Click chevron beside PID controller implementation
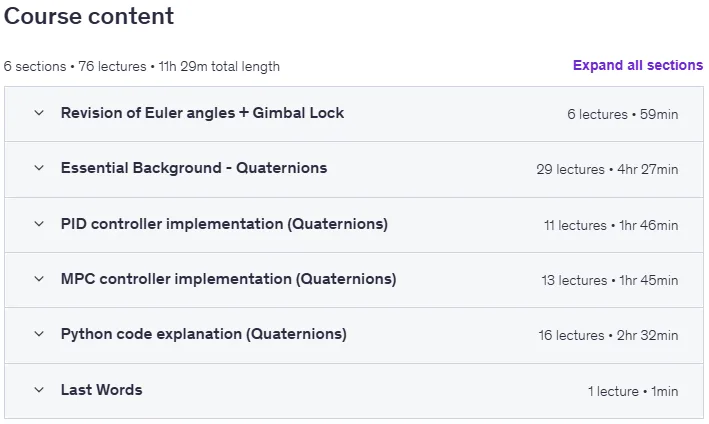Screen dimensions: 709x424 pos(39,224)
